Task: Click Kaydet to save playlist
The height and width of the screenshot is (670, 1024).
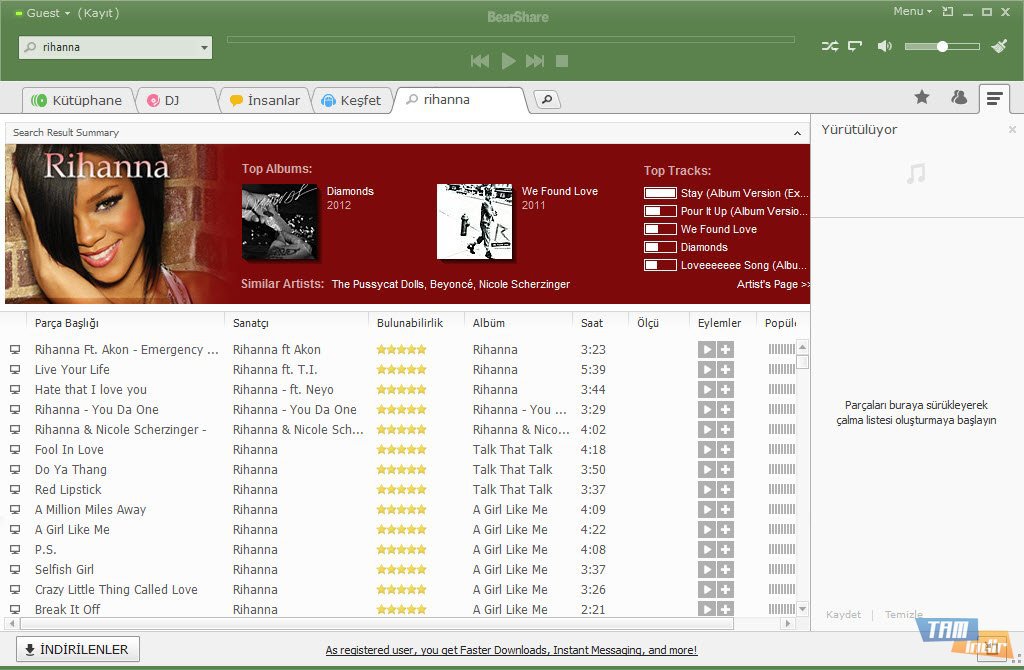Action: click(x=843, y=614)
